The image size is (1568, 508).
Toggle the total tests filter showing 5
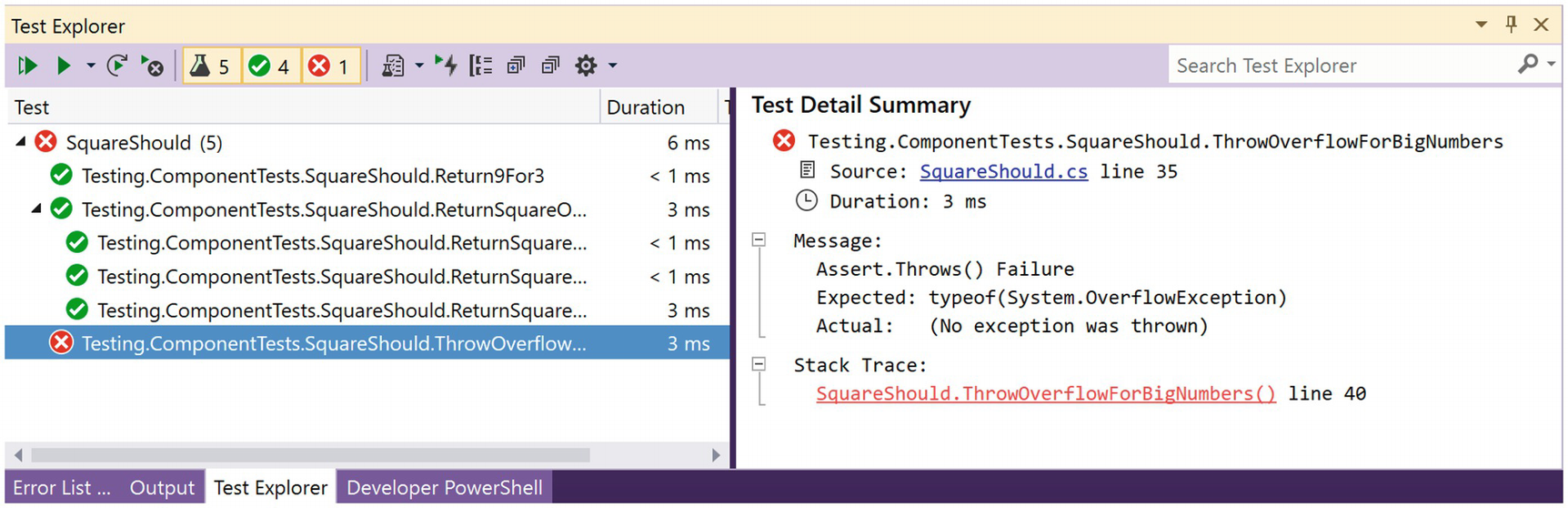tap(212, 66)
